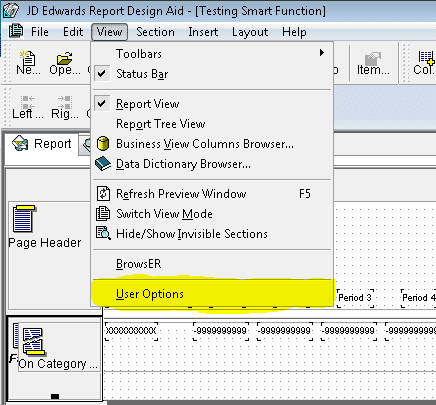
Task: Click the Switch View Mode document icon
Action: [103, 214]
